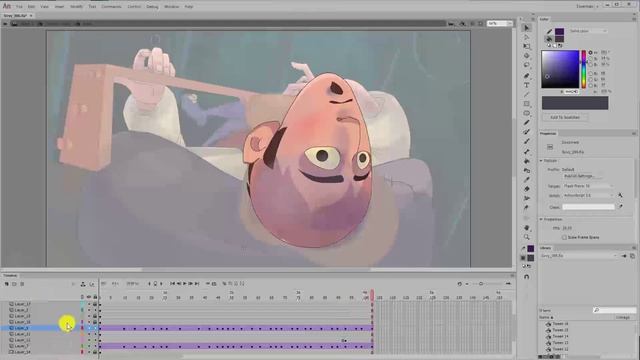Click the Add to Swatches button
This screenshot has height=360, width=640.
point(565,117)
